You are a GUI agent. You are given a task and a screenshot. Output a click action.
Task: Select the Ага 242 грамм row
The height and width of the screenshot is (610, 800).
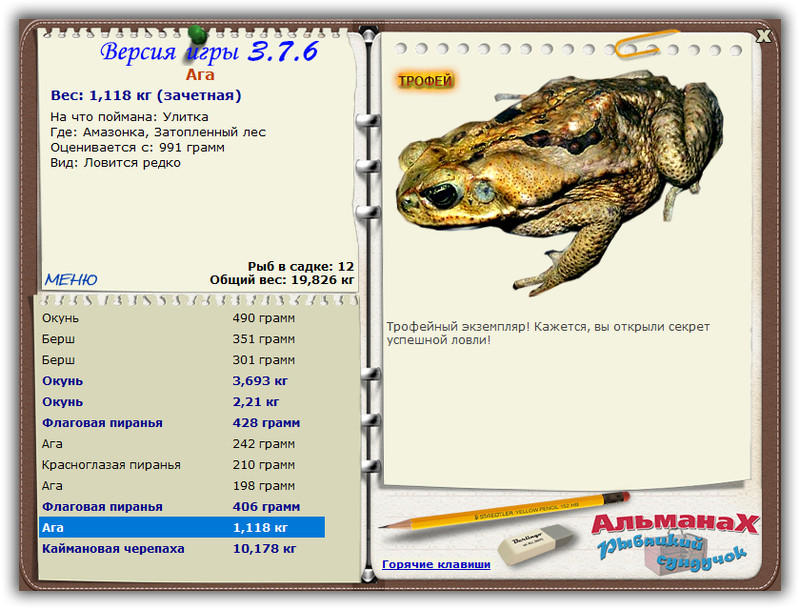pyautogui.click(x=182, y=444)
